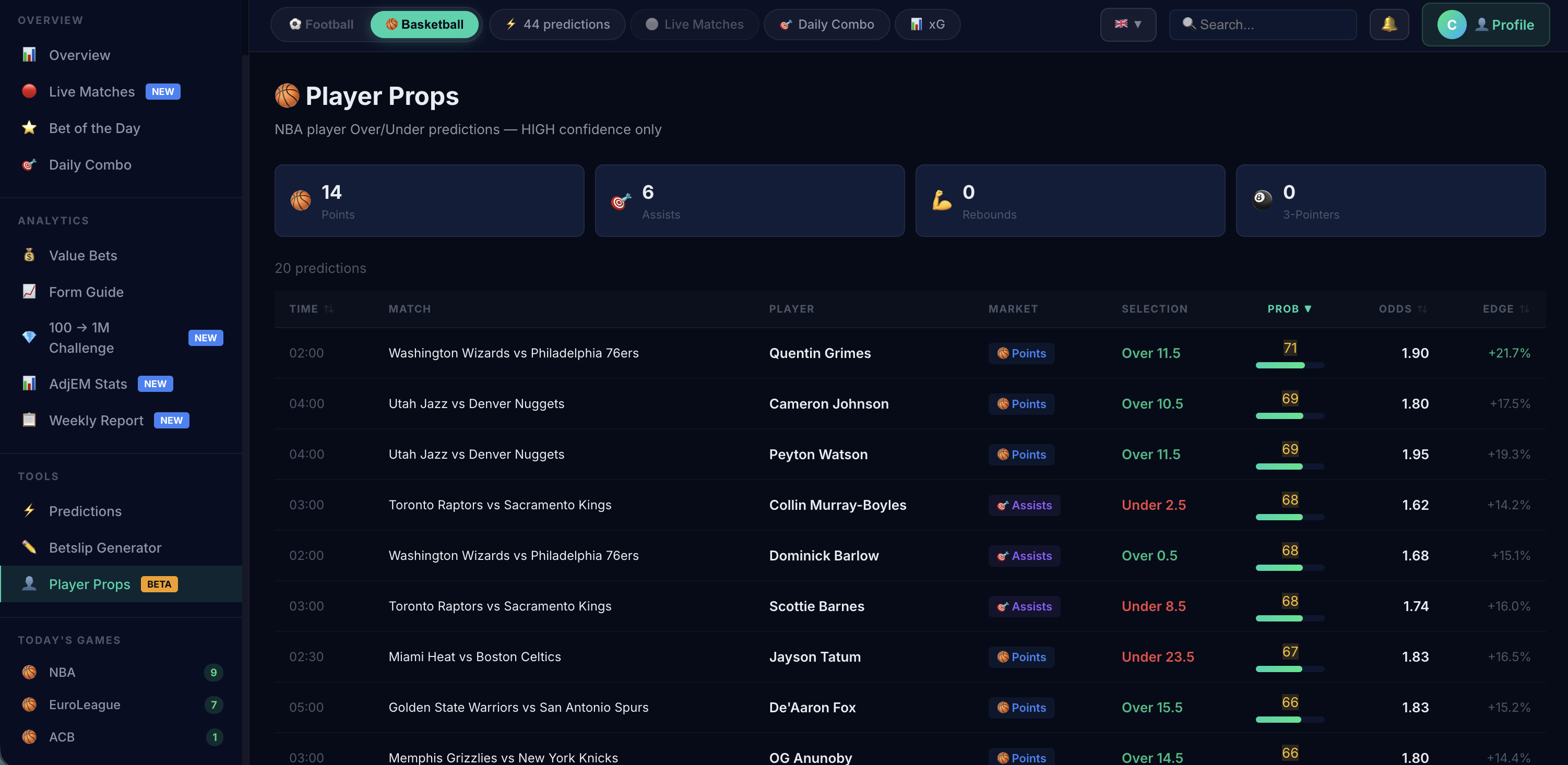
Task: Select the Rebounds muscle stat card
Action: point(1070,200)
